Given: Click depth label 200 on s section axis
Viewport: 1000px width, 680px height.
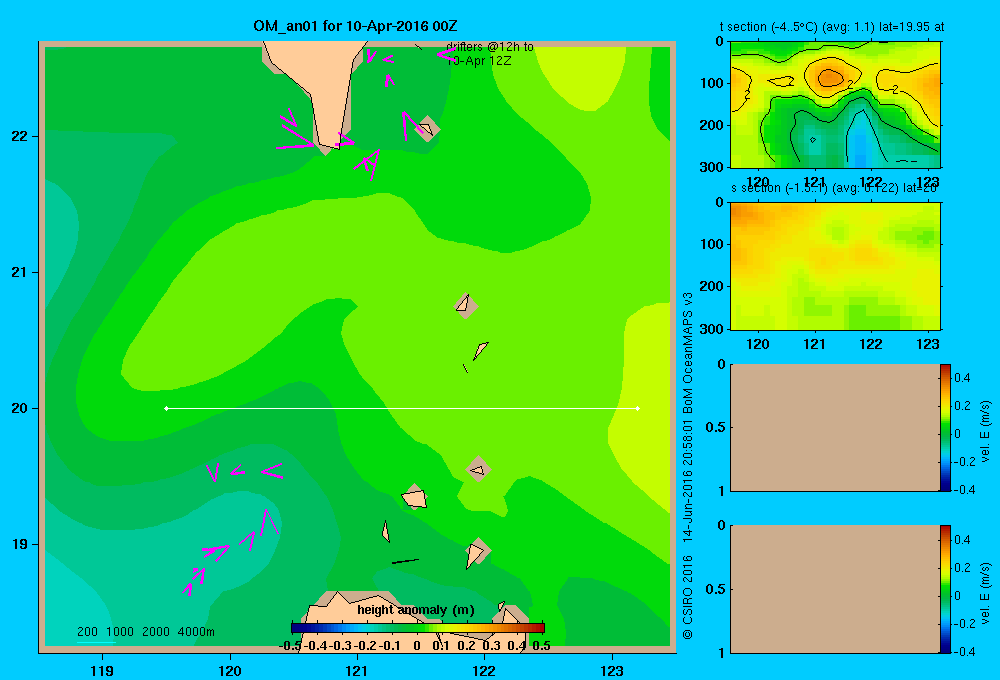Looking at the screenshot, I should [x=714, y=286].
